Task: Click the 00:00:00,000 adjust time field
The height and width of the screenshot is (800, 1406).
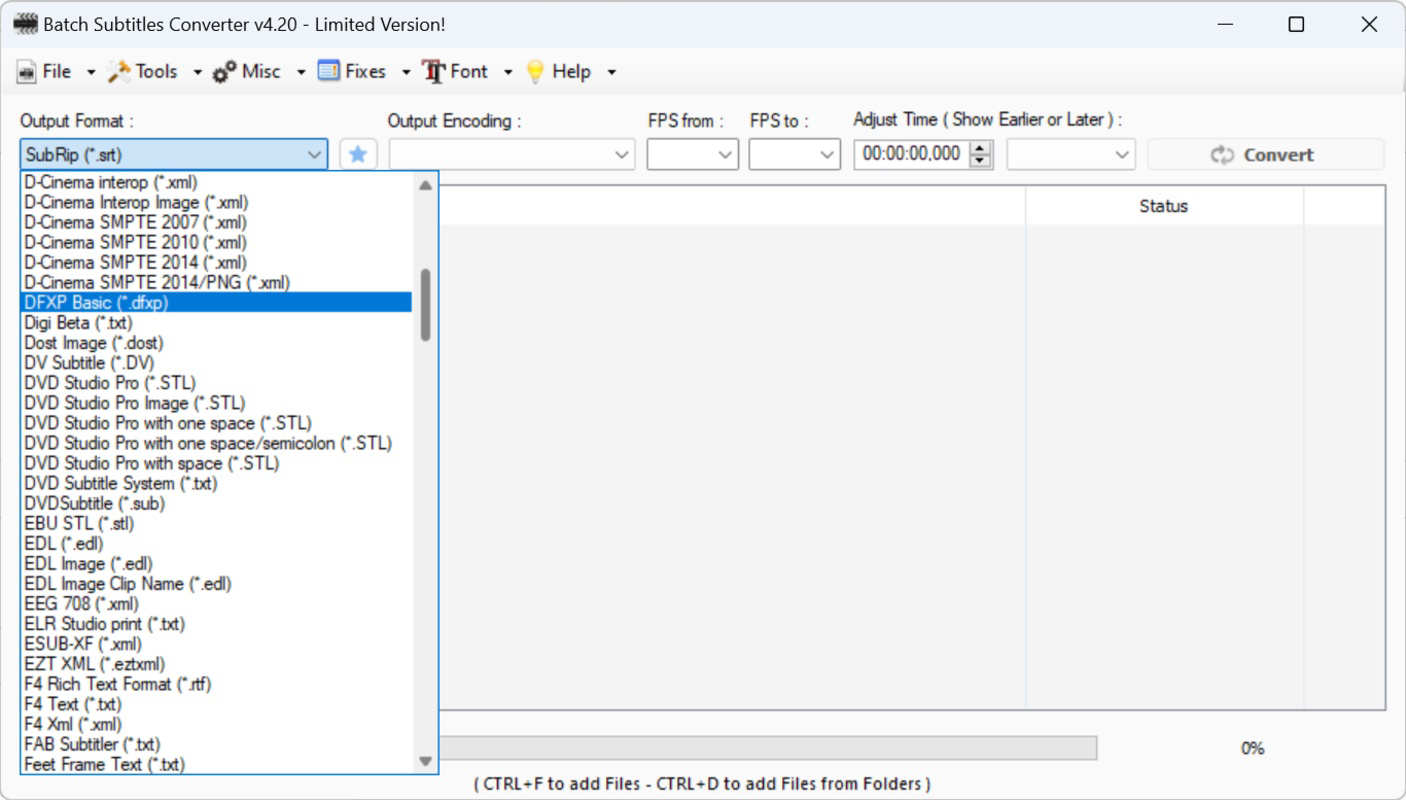Action: coord(912,155)
